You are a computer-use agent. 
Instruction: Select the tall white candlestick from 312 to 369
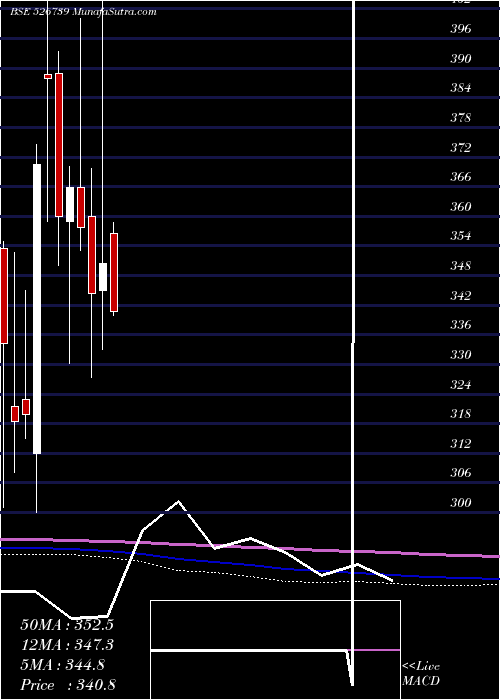click(37, 309)
